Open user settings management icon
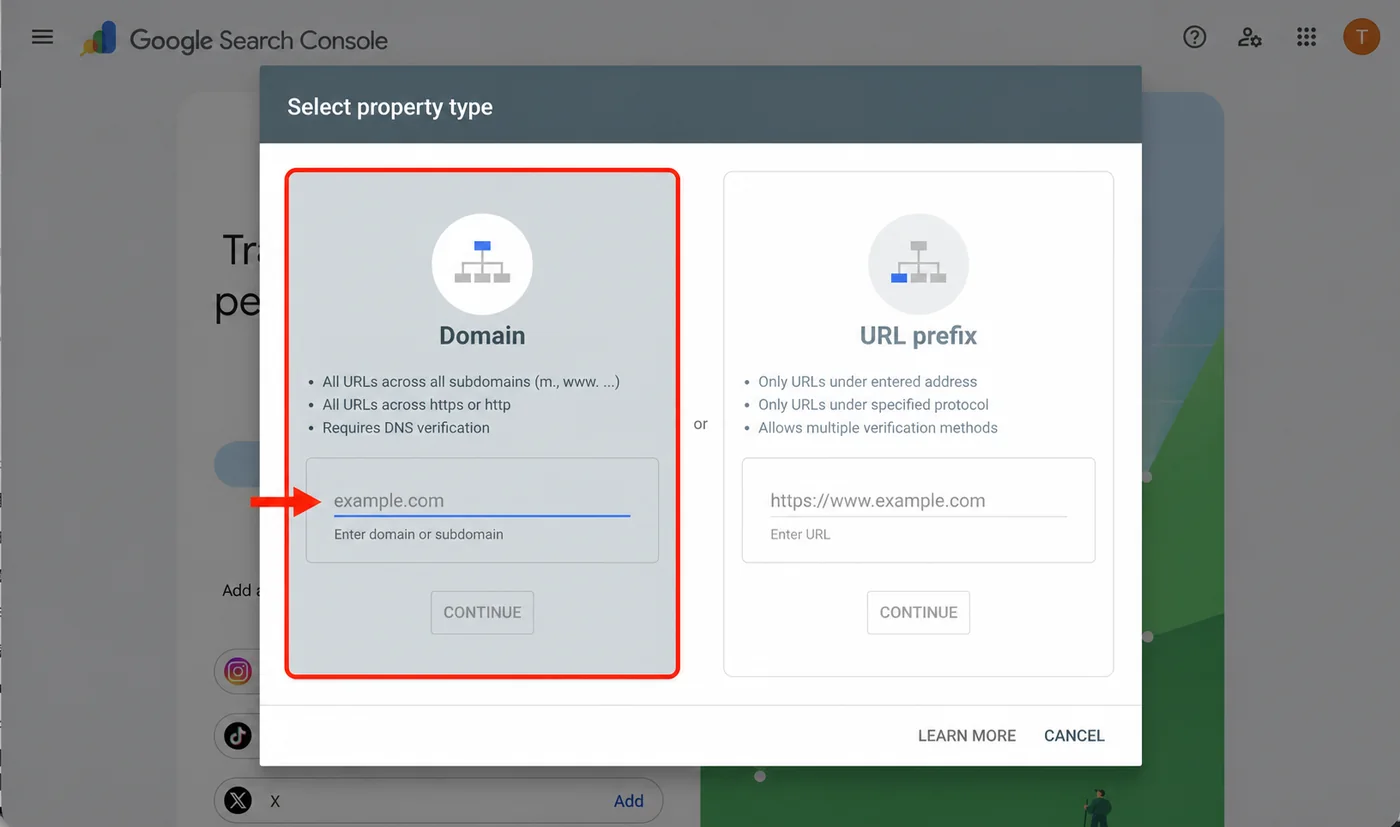1400x827 pixels. click(x=1250, y=38)
